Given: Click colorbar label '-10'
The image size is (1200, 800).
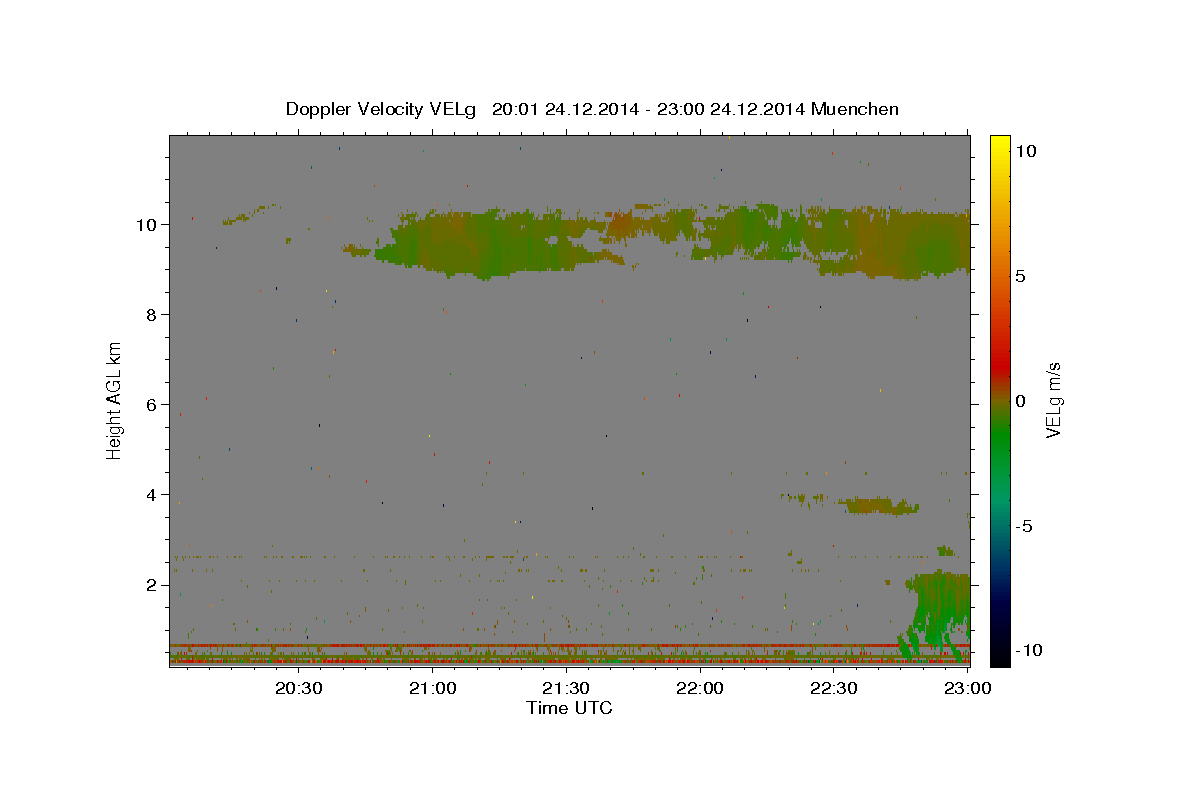Looking at the screenshot, I should pos(1029,650).
